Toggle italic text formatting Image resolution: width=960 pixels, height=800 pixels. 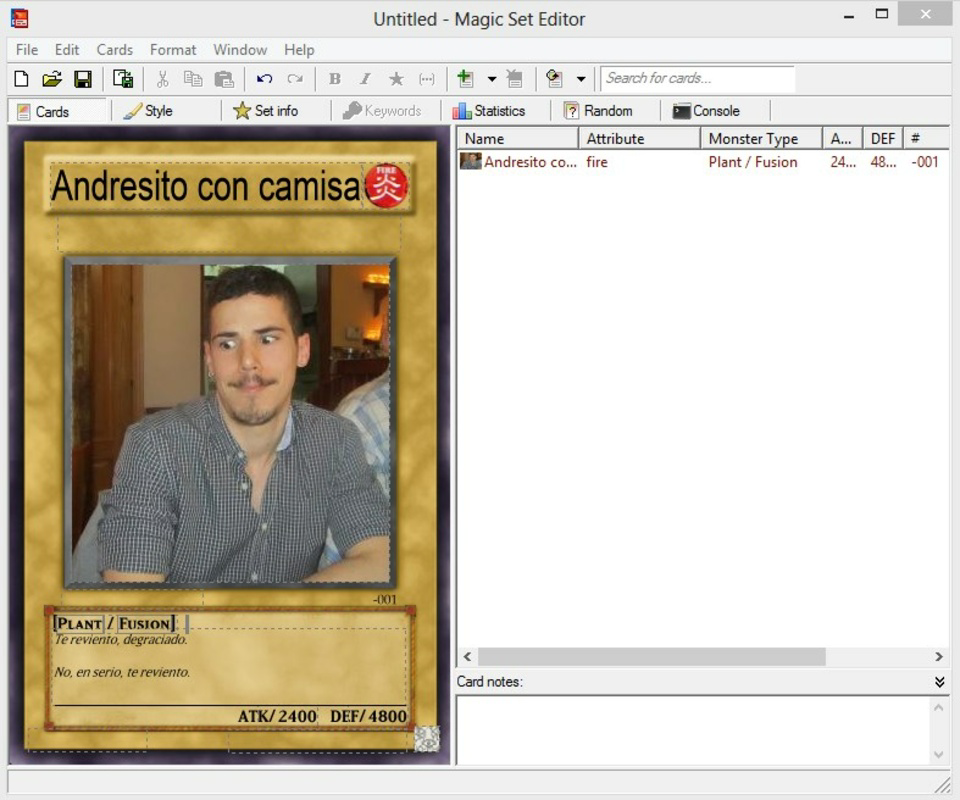(x=365, y=78)
